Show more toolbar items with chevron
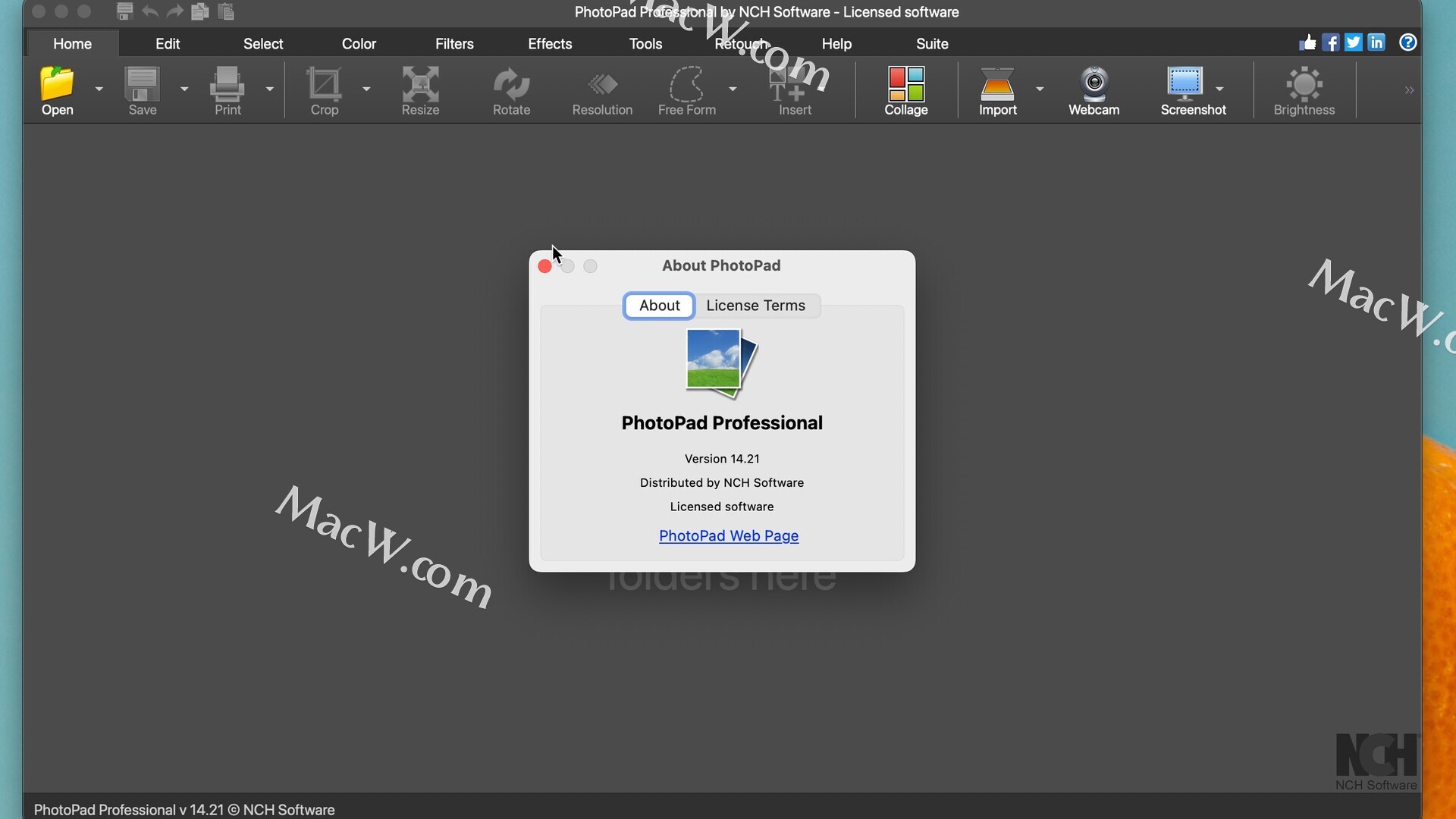 point(1408,90)
